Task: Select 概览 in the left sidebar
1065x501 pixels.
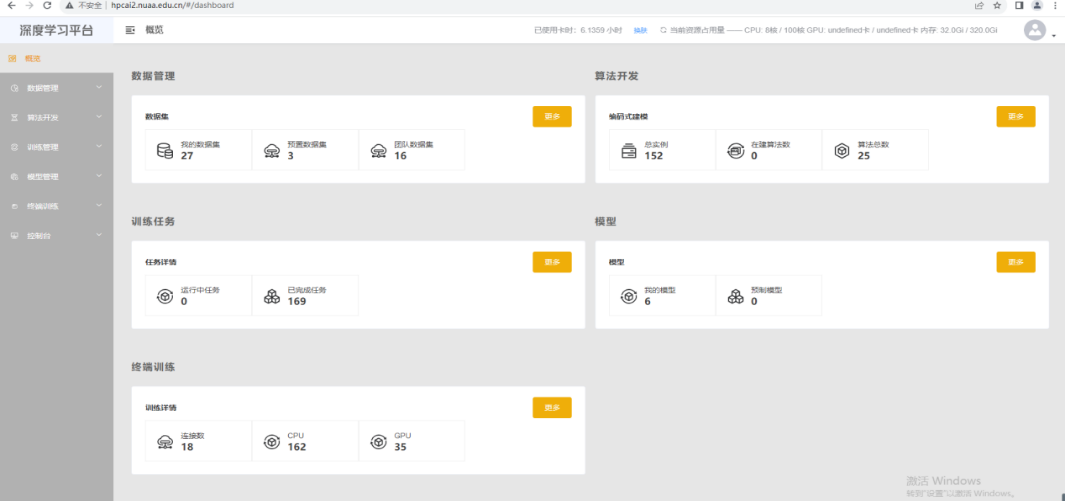Action: pyautogui.click(x=32, y=59)
